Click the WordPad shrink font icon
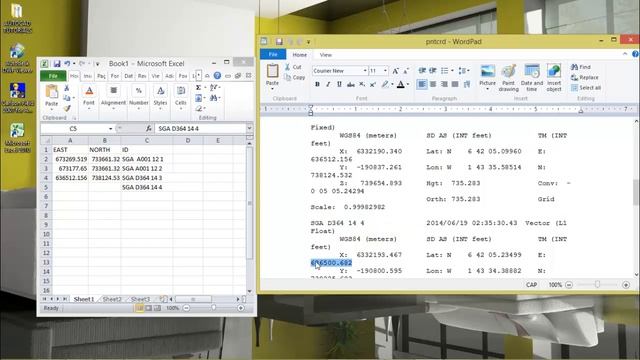Image resolution: width=640 pixels, height=360 pixels. [x=406, y=71]
